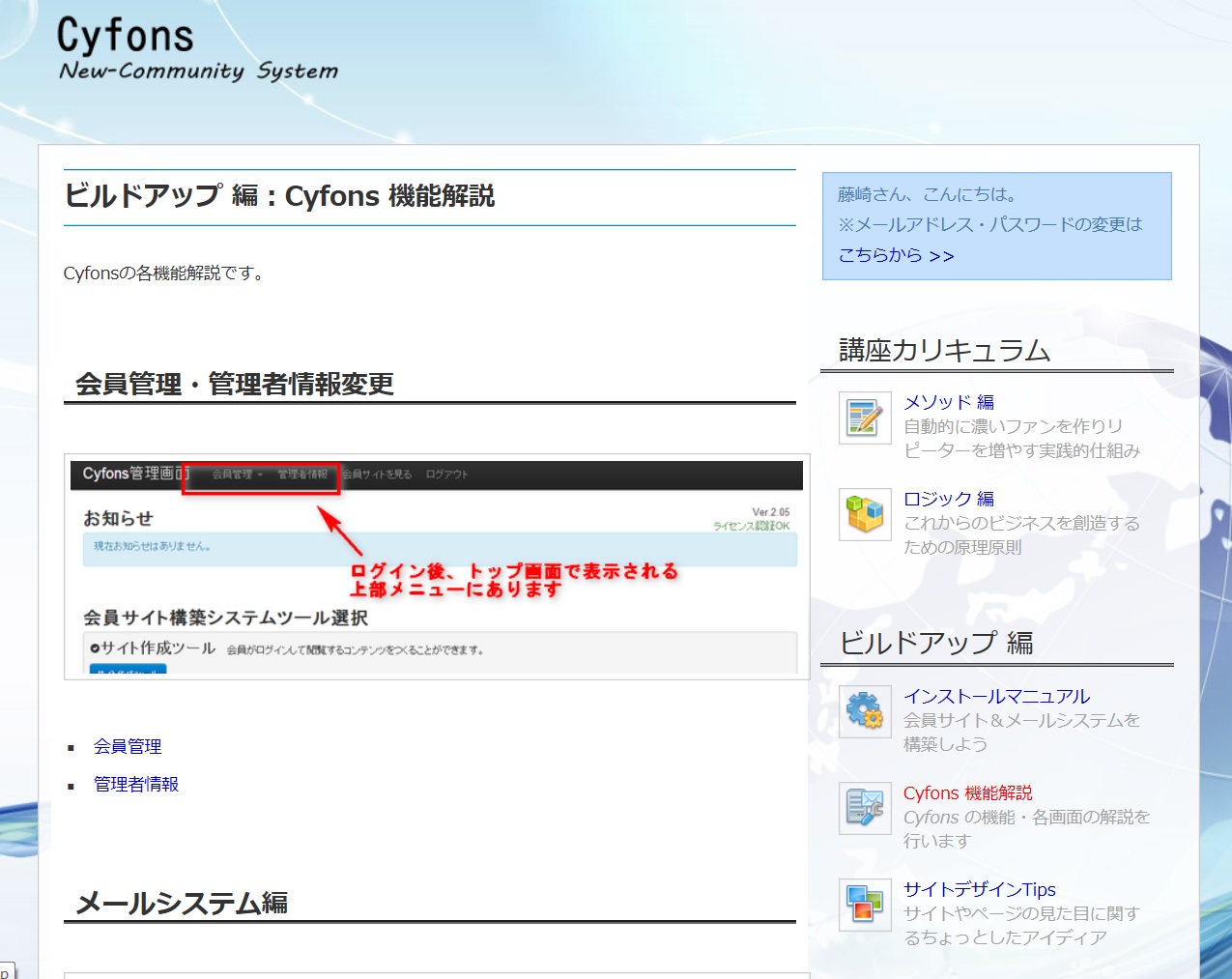Open the ロジック 編 link
The width and height of the screenshot is (1232, 979).
(948, 499)
